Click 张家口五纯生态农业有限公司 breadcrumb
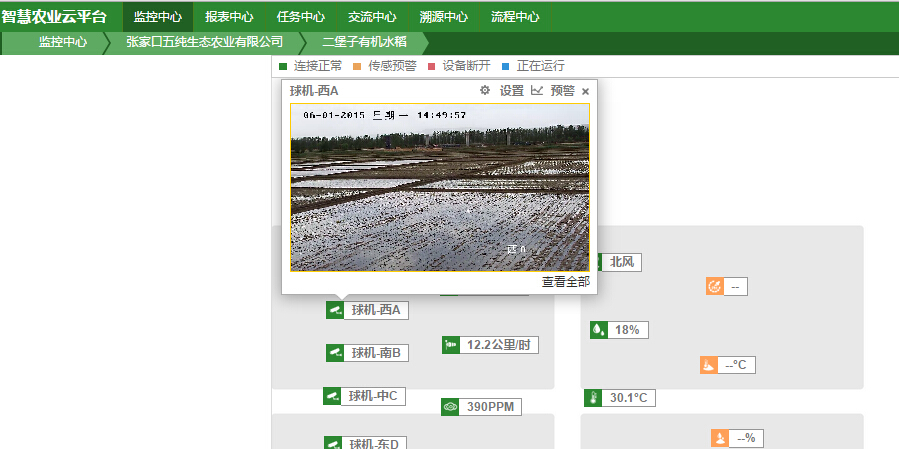This screenshot has height=449, width=899. (x=205, y=42)
